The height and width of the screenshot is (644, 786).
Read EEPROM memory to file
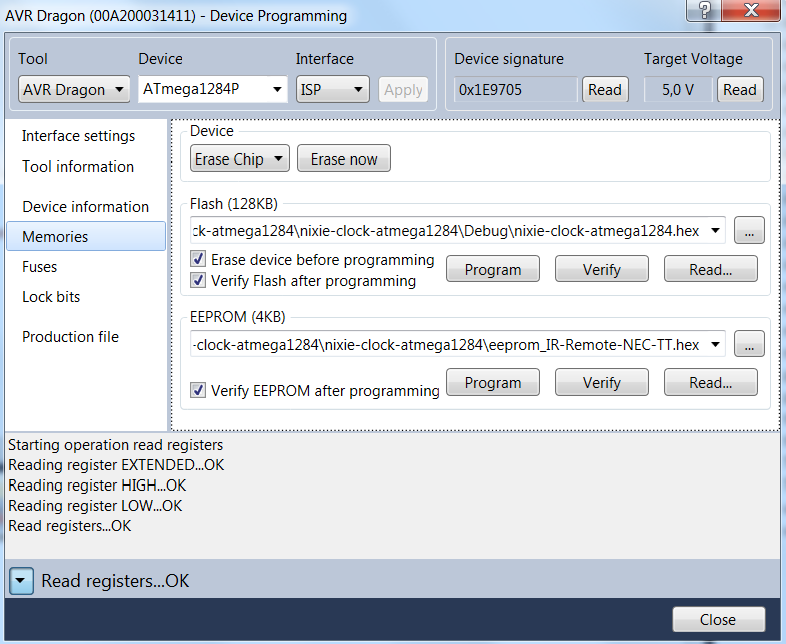[710, 382]
